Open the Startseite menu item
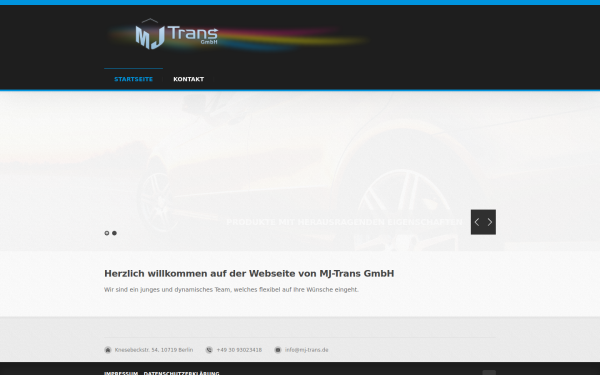Image resolution: width=600 pixels, height=375 pixels. coord(134,79)
